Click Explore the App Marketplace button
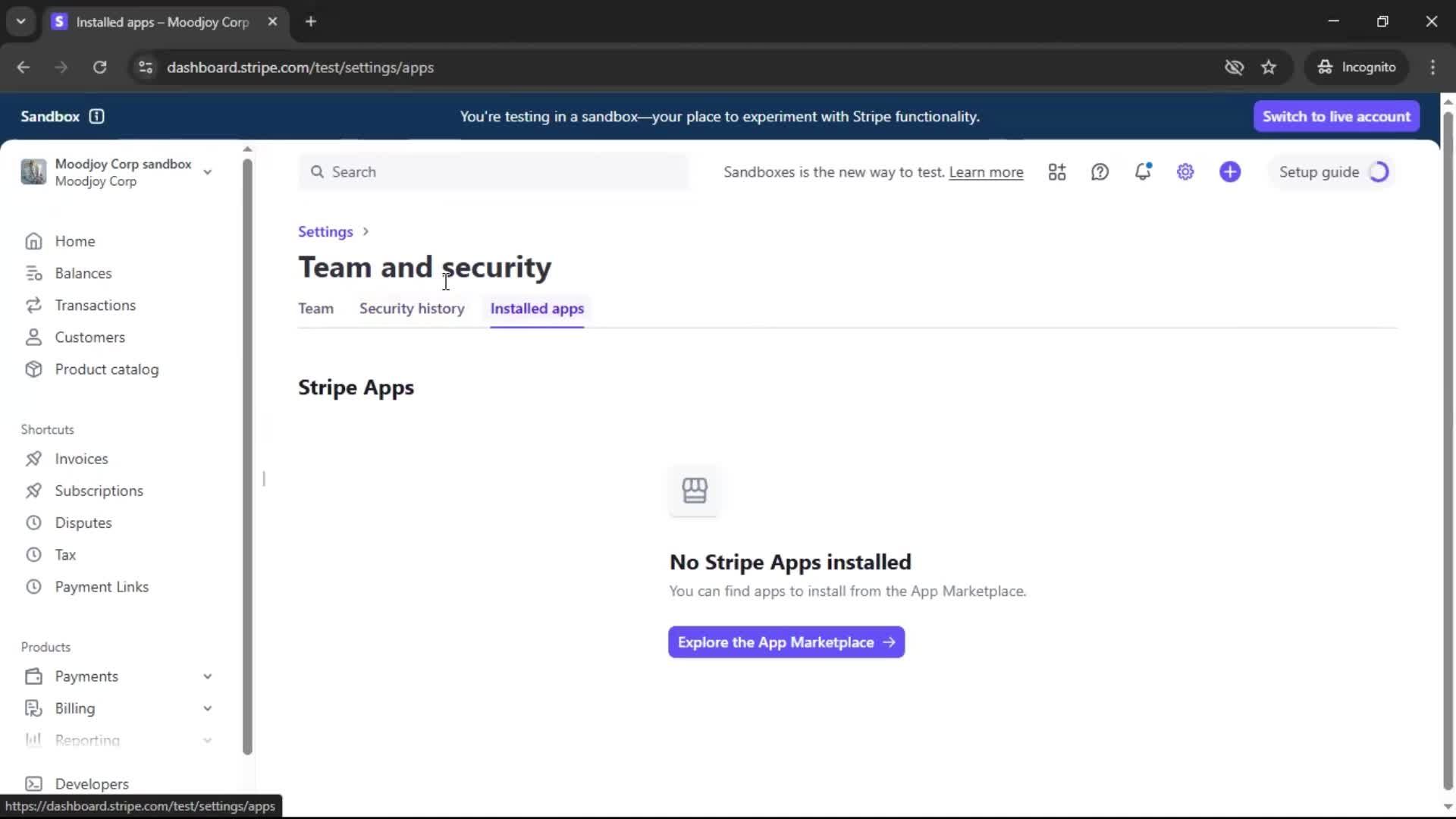Screen dimensions: 1456x819 tap(786, 642)
